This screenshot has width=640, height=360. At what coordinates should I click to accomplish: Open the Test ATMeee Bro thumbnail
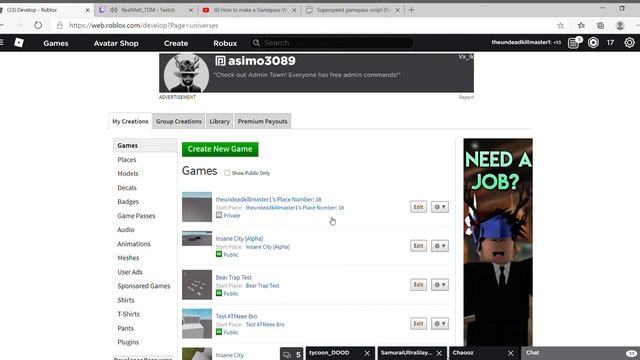(197, 324)
